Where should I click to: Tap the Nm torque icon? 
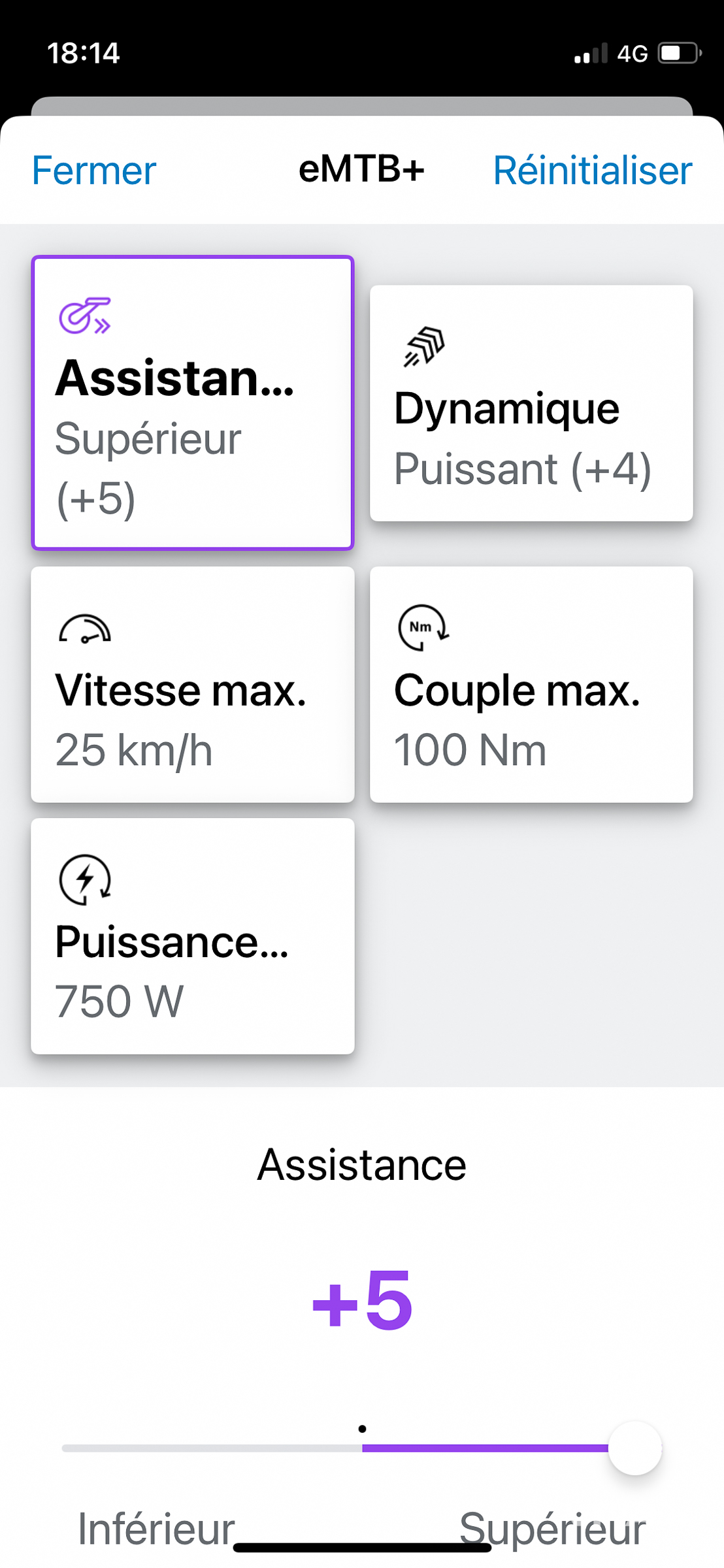pyautogui.click(x=423, y=628)
